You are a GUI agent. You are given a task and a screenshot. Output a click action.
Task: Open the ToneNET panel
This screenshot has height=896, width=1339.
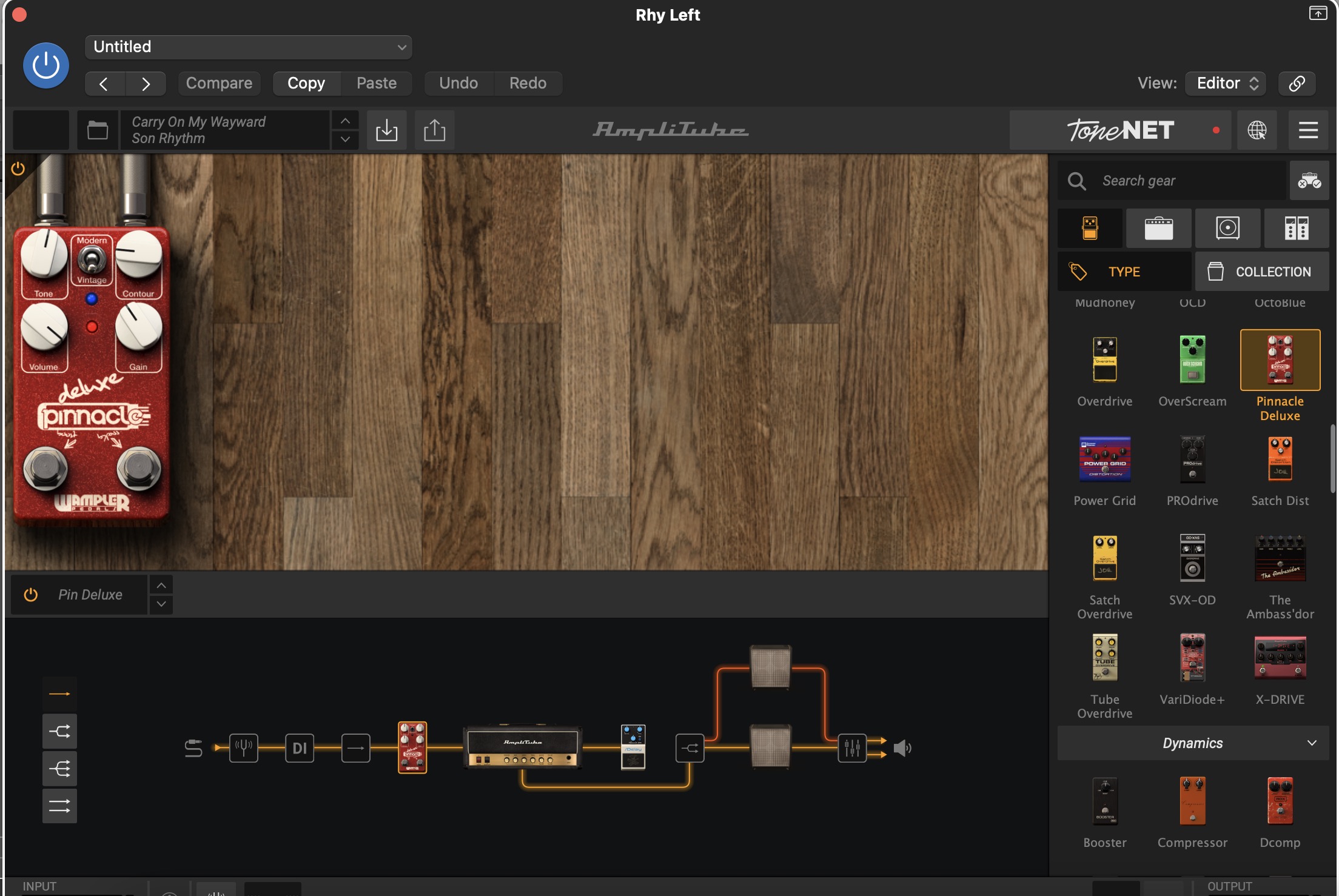pyautogui.click(x=1120, y=130)
